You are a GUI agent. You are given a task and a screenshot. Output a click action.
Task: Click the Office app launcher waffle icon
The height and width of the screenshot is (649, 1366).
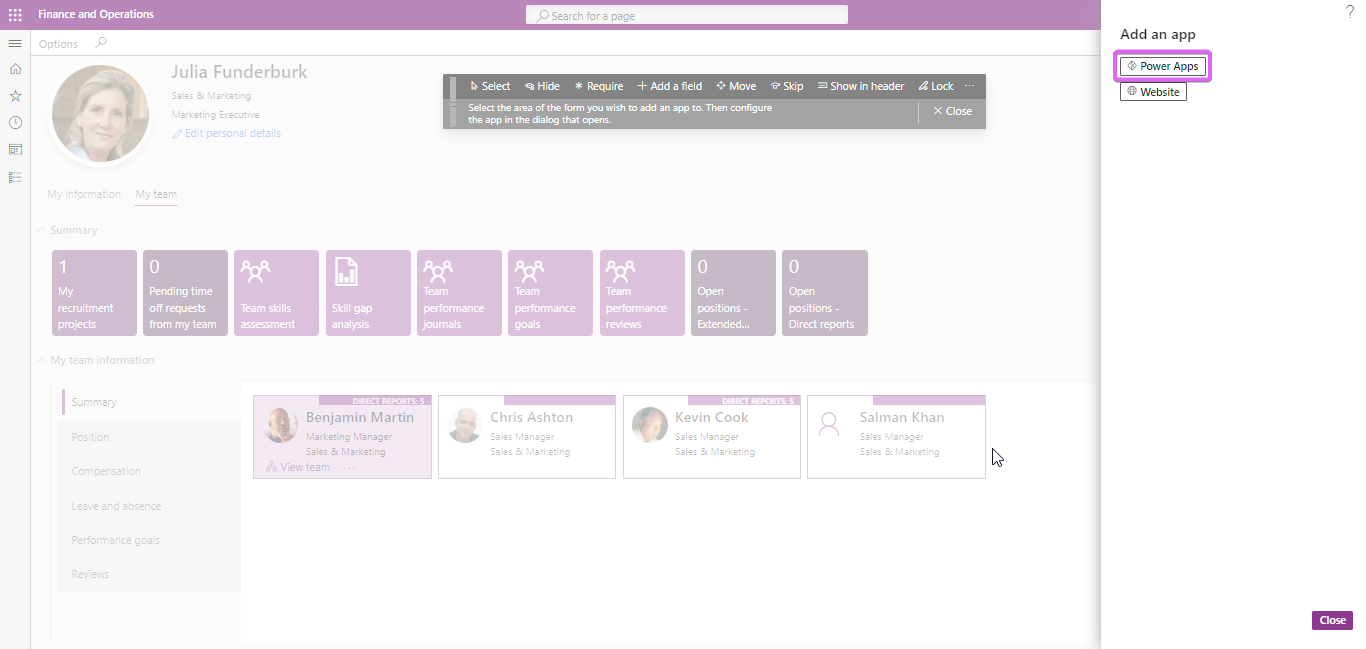(x=14, y=14)
